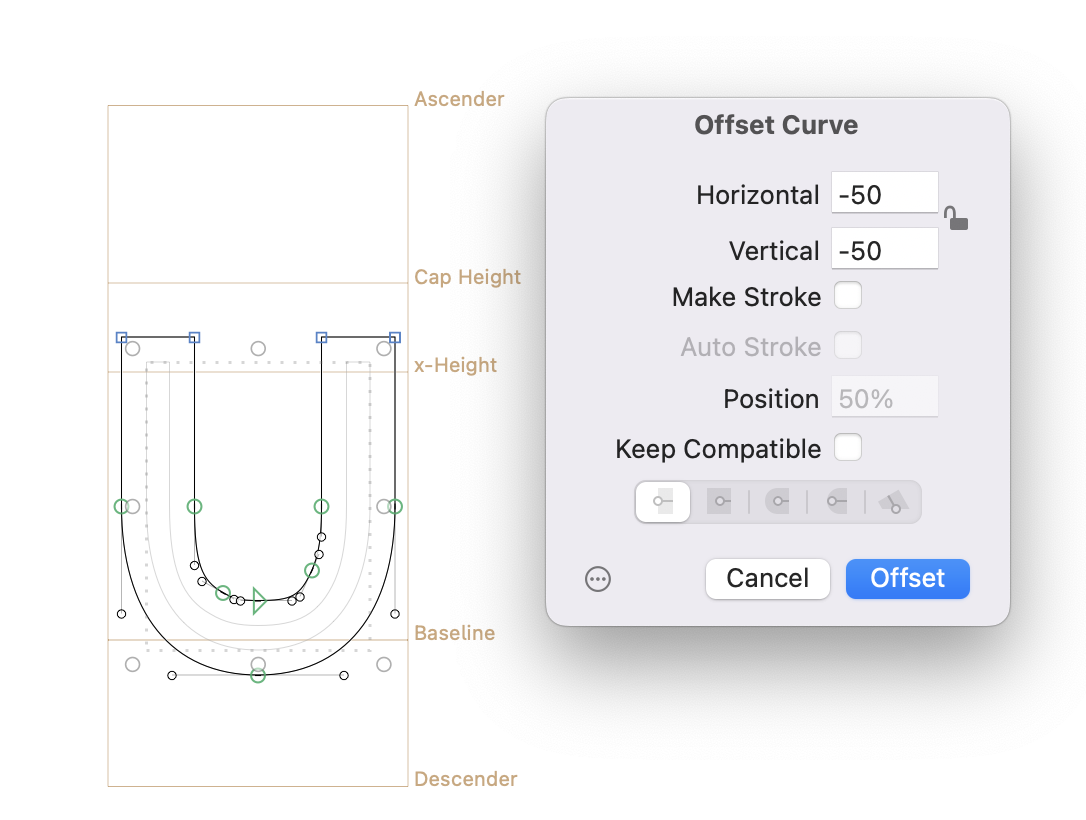1086x820 pixels.
Task: Select the square cap style icon
Action: (719, 502)
